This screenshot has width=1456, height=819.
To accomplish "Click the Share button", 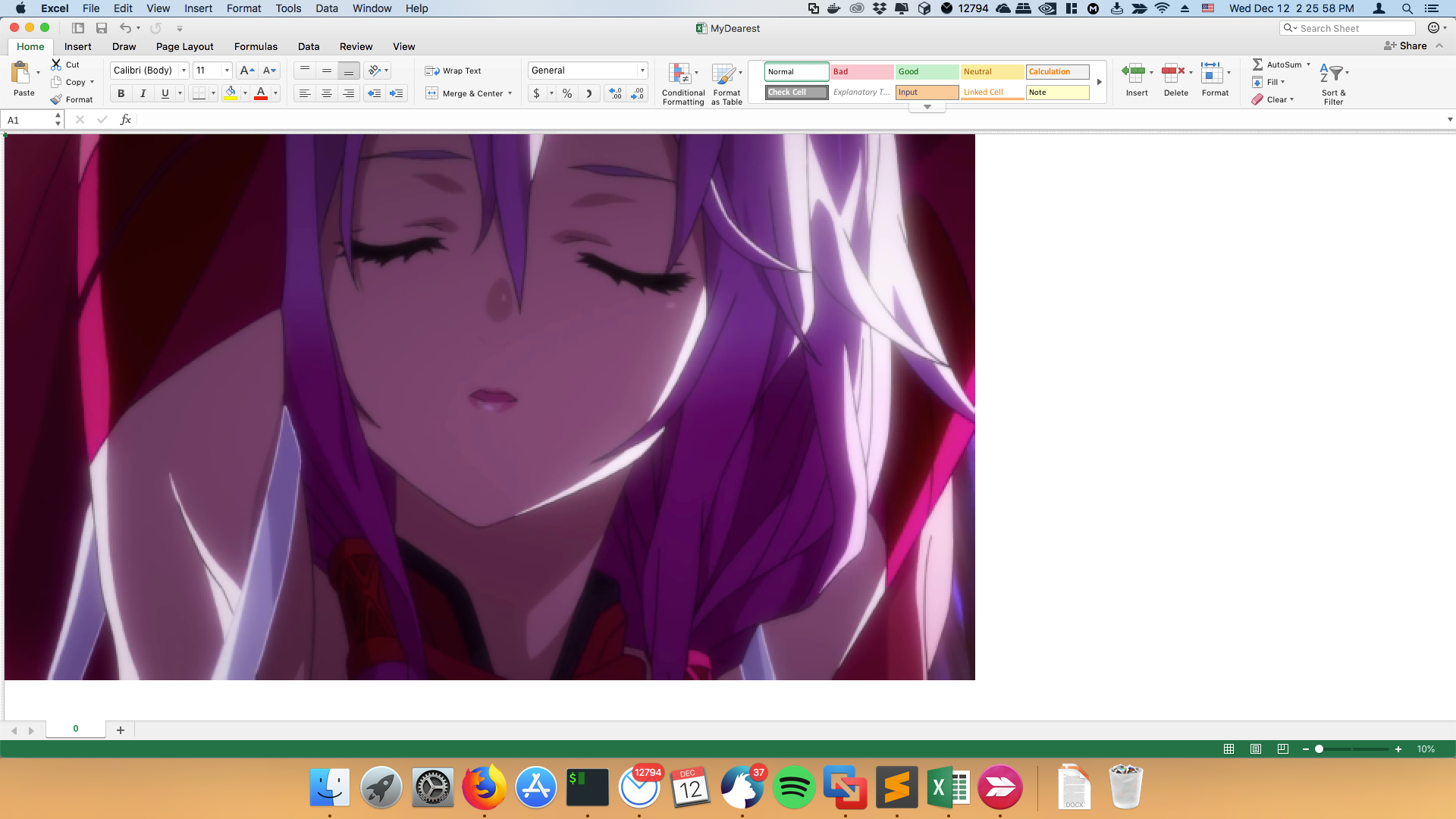I will tap(1405, 45).
